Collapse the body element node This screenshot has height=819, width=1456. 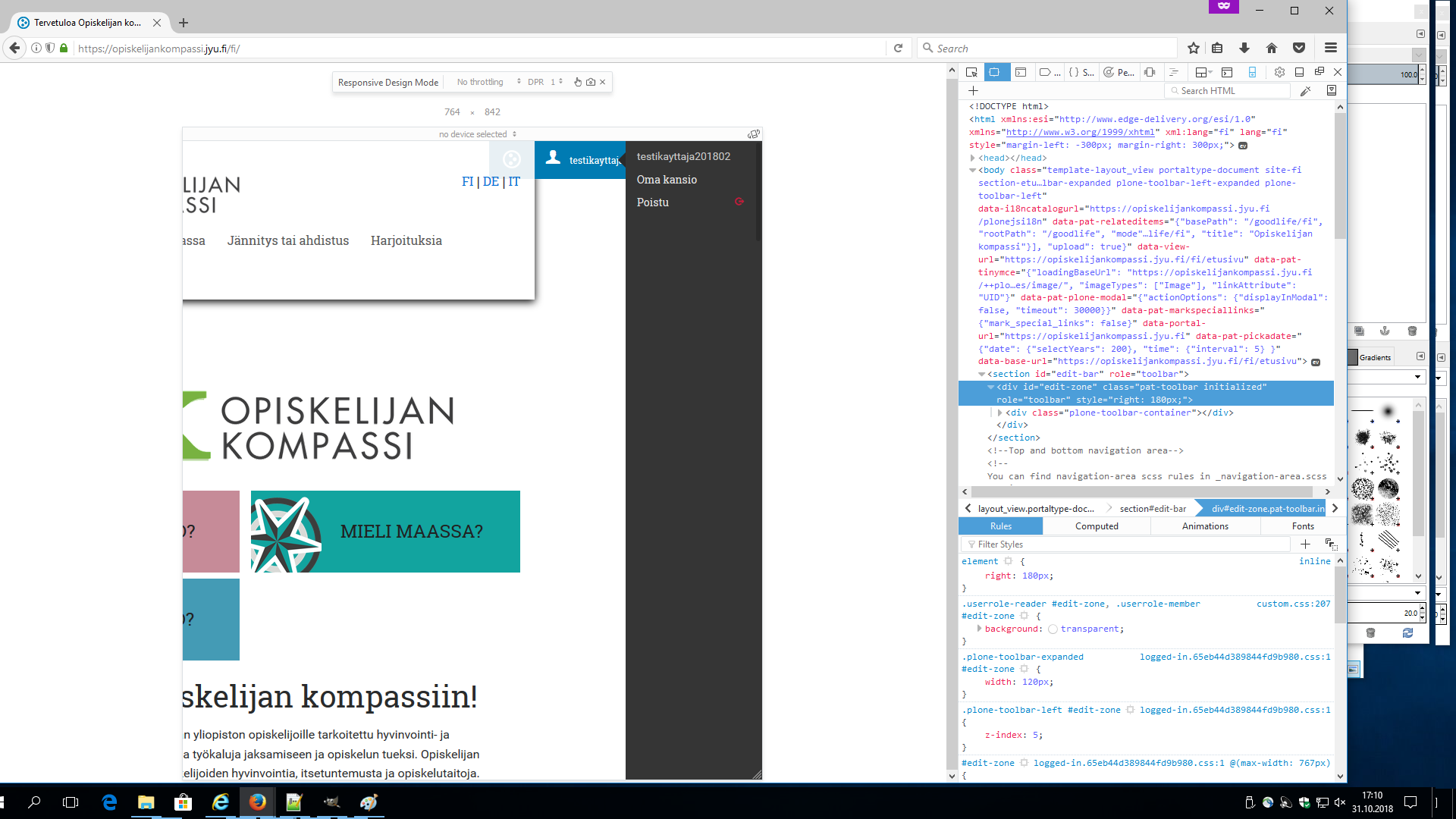[x=973, y=171]
